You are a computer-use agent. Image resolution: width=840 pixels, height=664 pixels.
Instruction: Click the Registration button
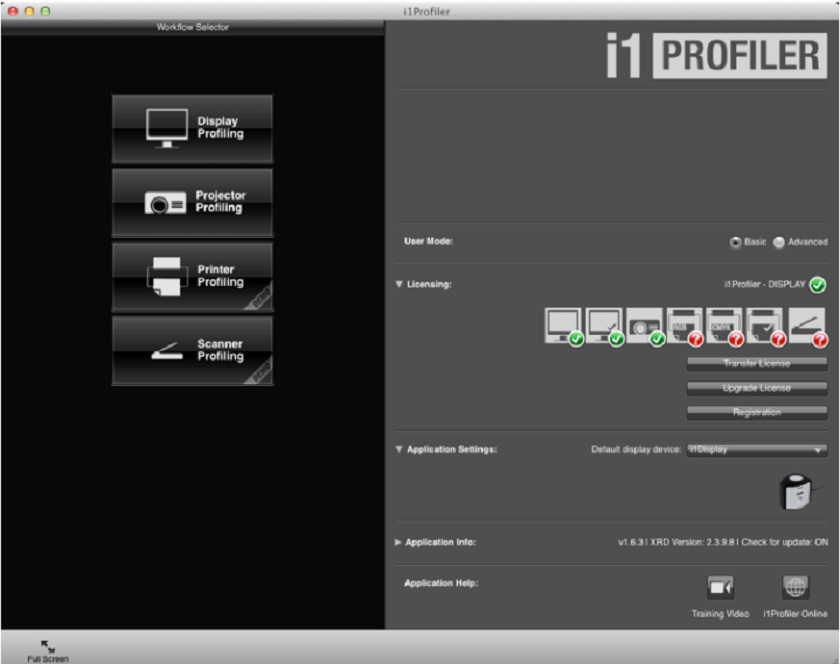click(756, 413)
